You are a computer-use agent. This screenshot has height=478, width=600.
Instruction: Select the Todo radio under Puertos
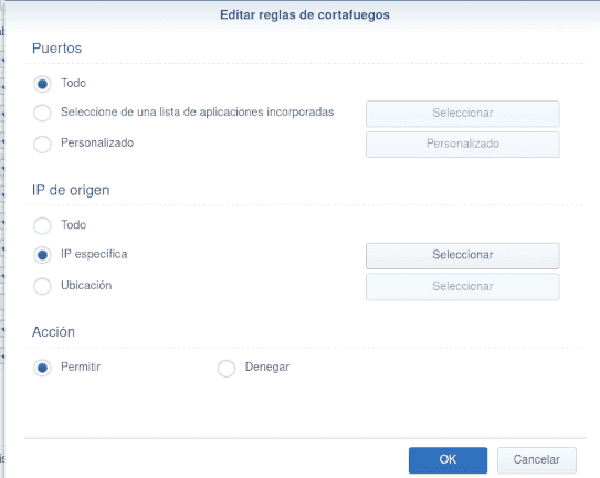[42, 84]
